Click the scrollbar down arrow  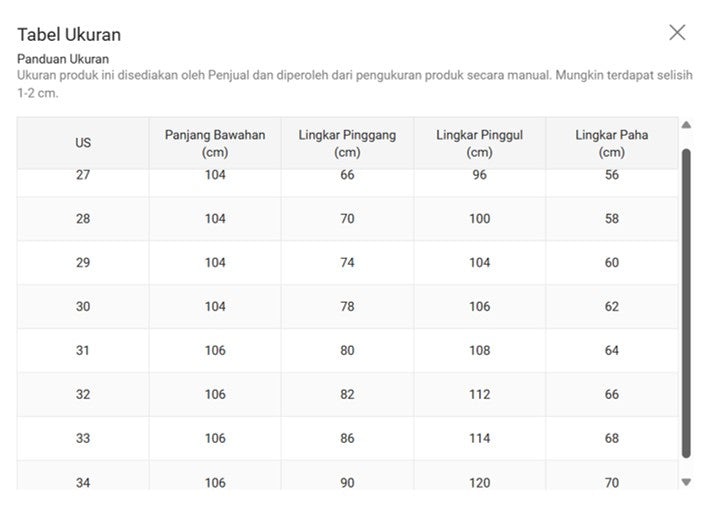coord(686,482)
